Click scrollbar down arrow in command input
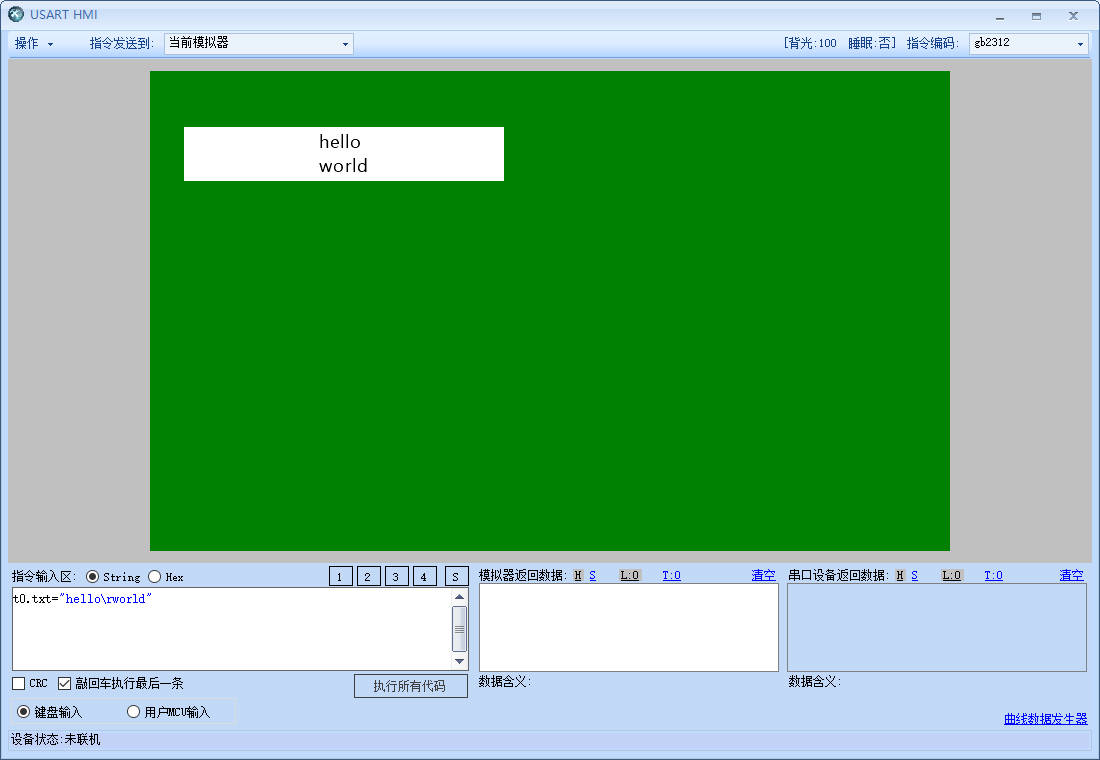Viewport: 1100px width, 760px height. pos(460,661)
